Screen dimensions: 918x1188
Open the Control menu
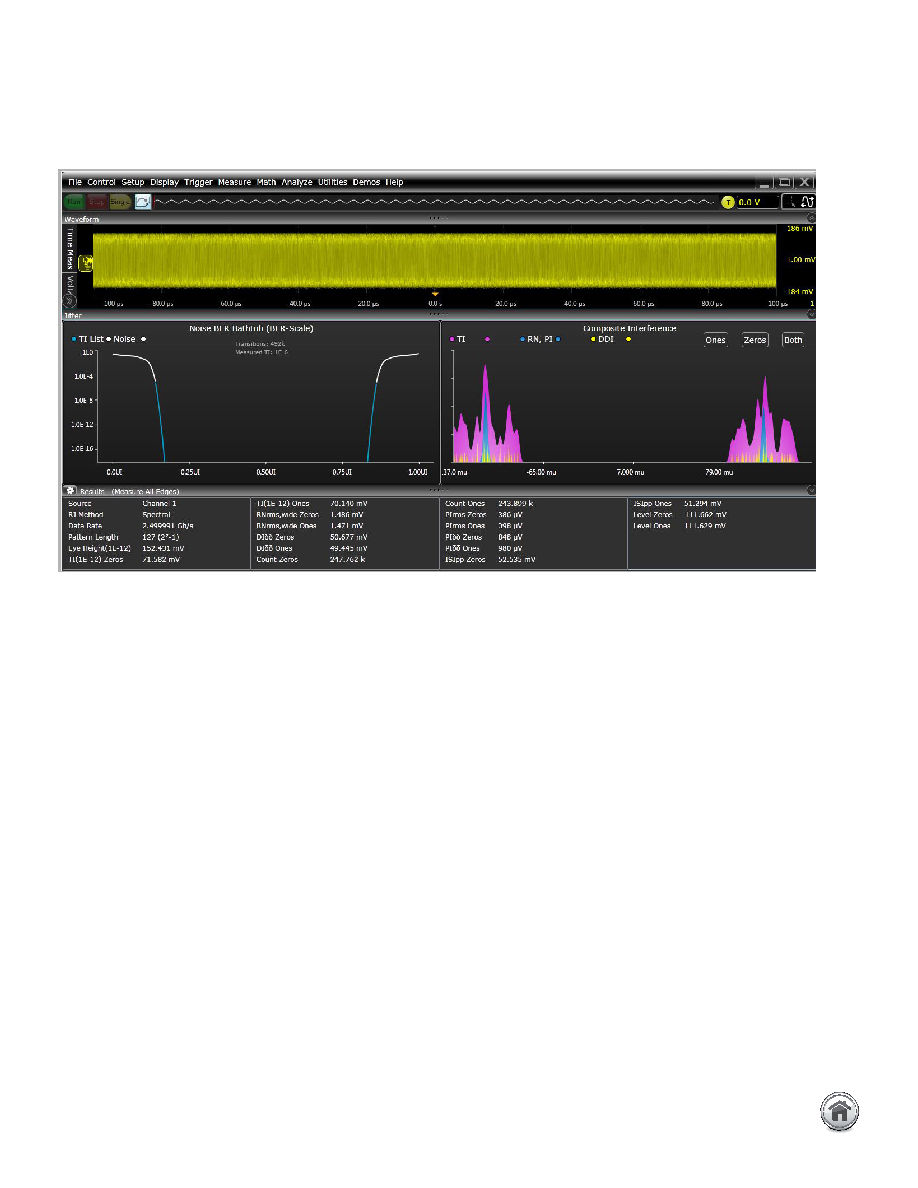(101, 182)
